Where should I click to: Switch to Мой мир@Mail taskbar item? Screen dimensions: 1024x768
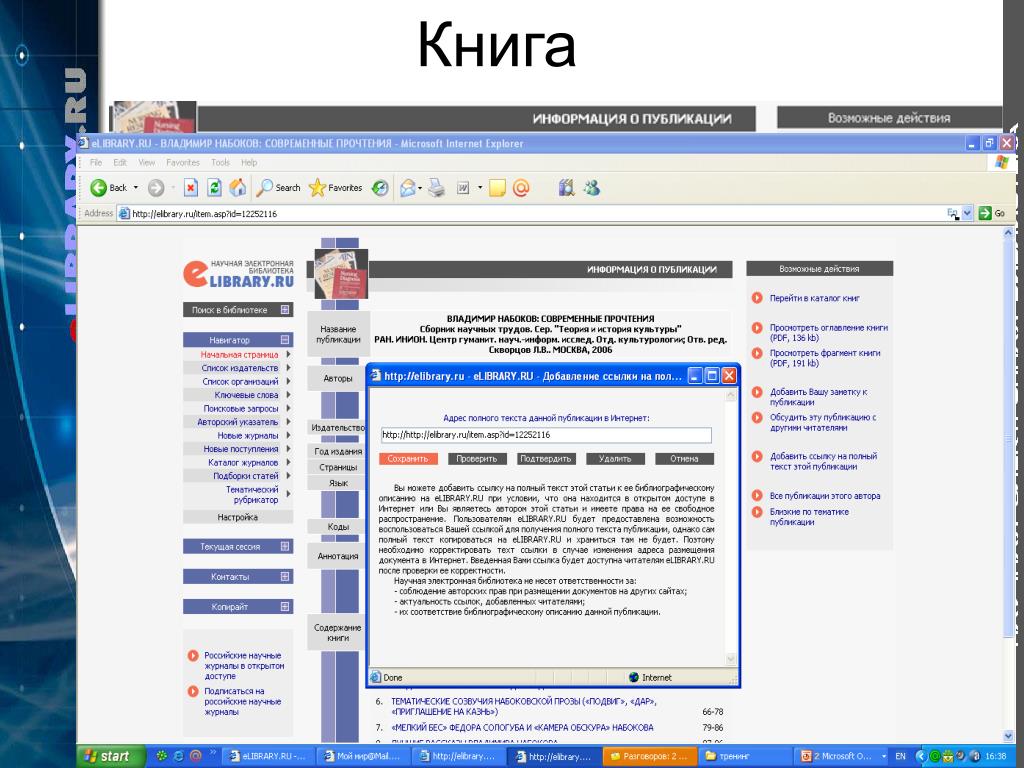click(363, 756)
